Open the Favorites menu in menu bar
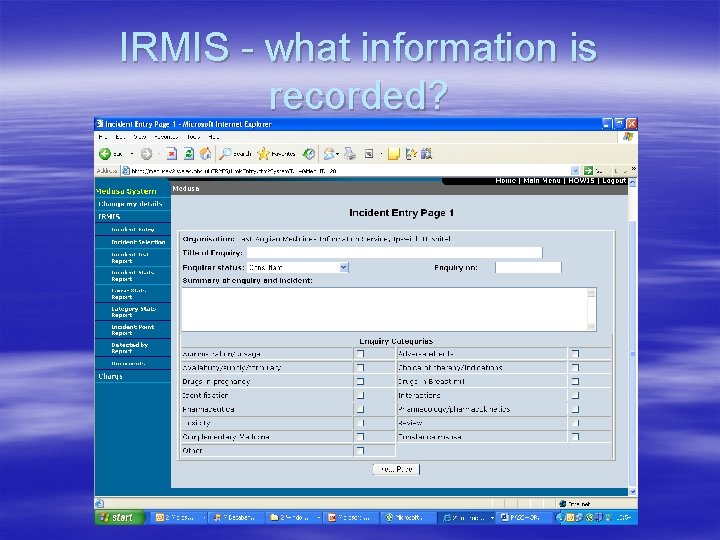Viewport: 720px width, 540px height. tap(166, 137)
